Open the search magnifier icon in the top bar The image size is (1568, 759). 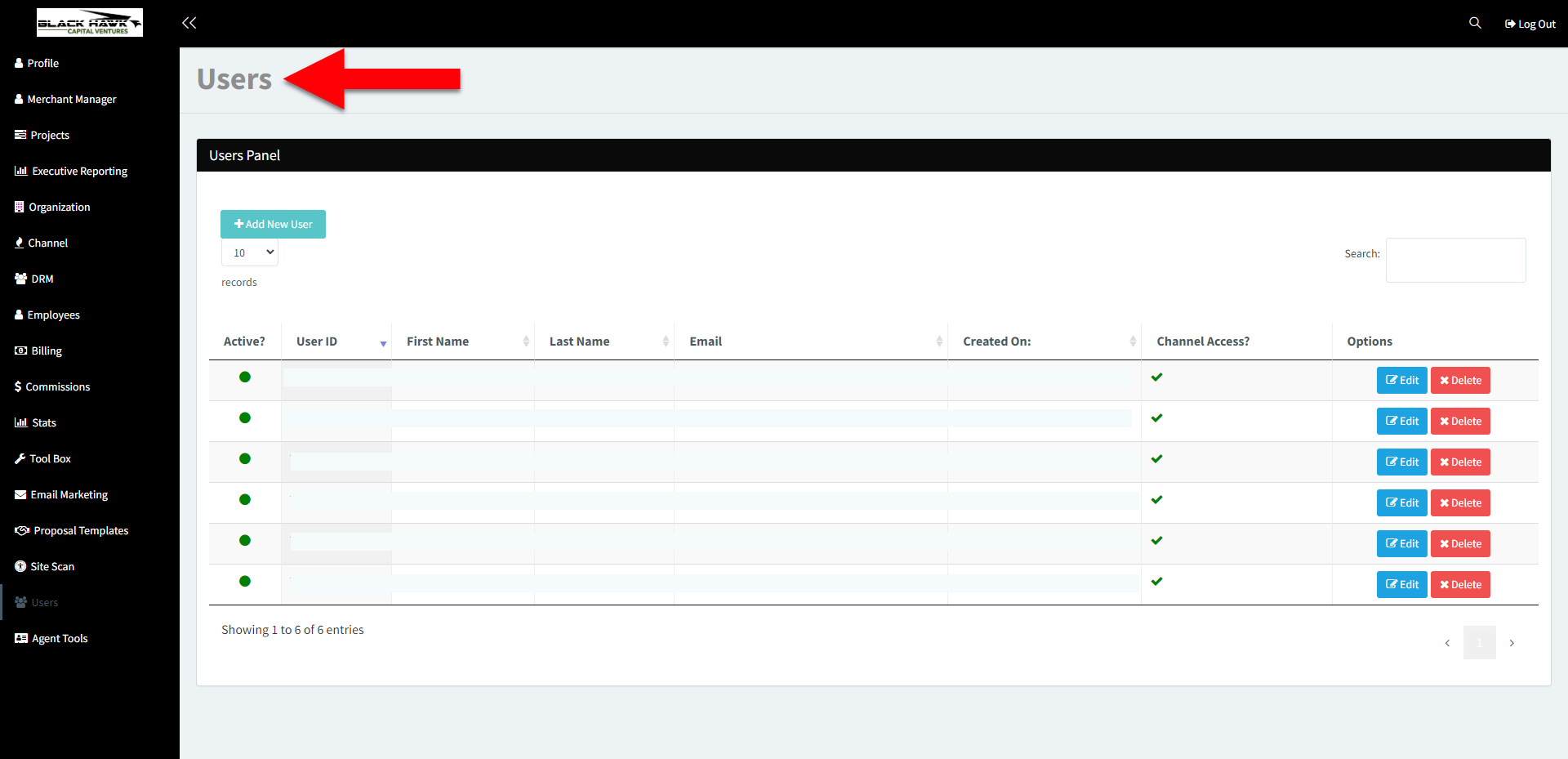click(1475, 23)
